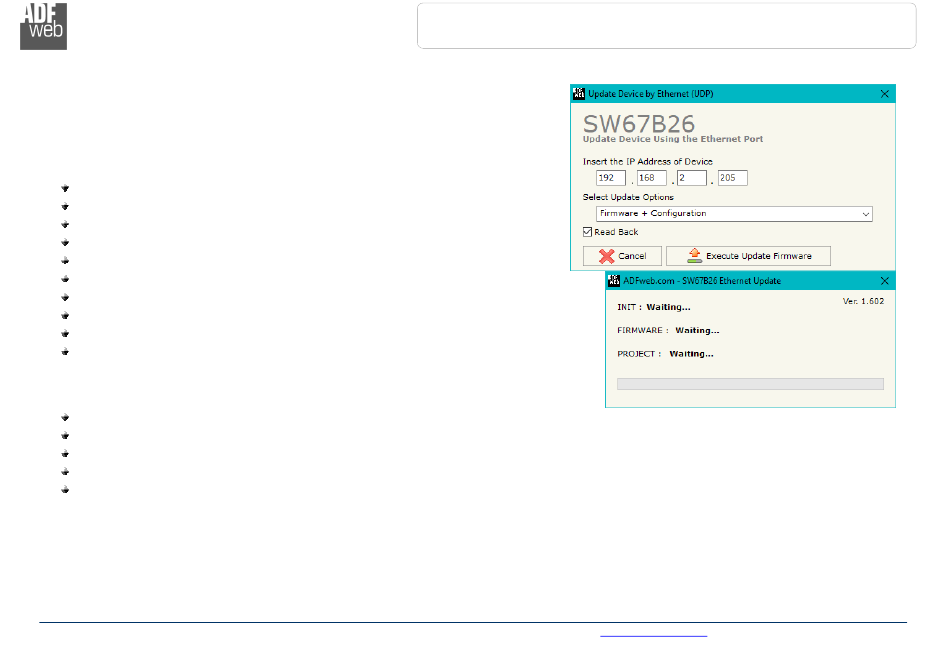The image size is (950, 654).
Task: Click the Ver. 1.602 version label
Action: (x=863, y=300)
